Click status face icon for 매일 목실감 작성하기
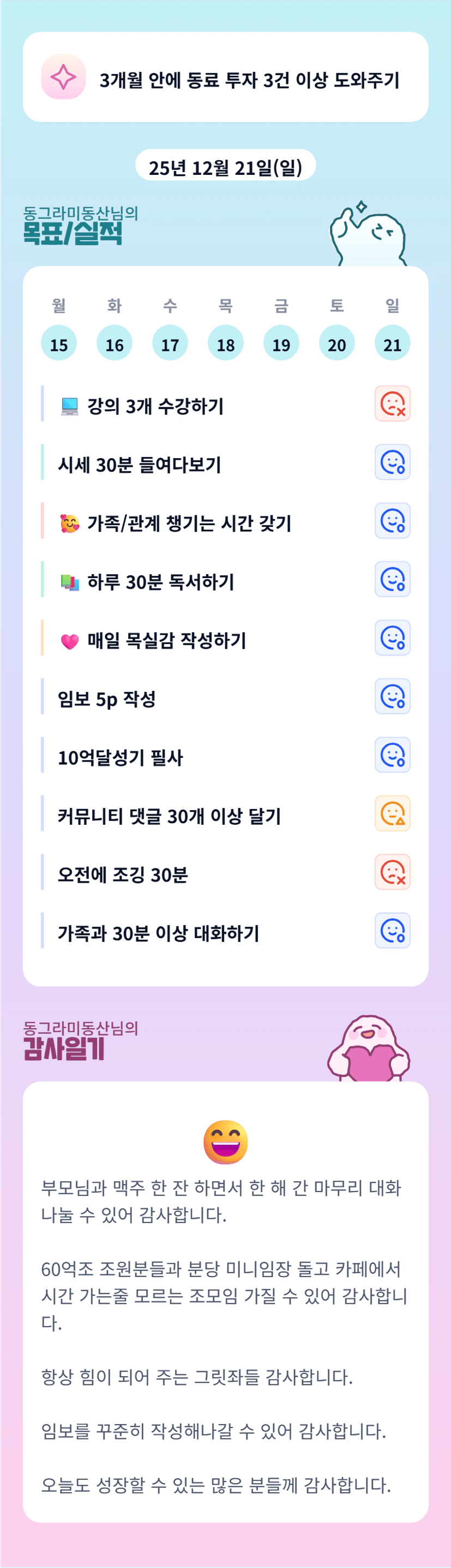The height and width of the screenshot is (1568, 451). click(x=392, y=638)
